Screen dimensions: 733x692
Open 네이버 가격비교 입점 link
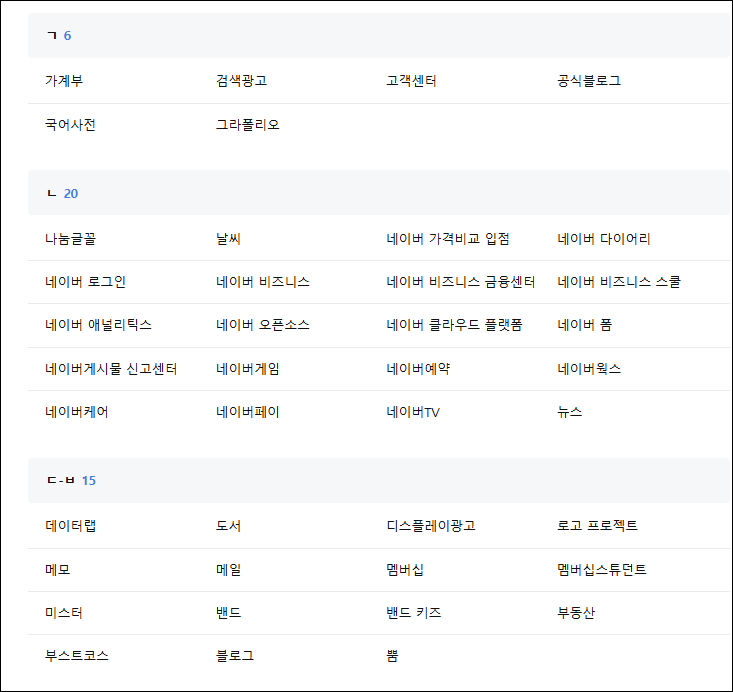tap(448, 239)
